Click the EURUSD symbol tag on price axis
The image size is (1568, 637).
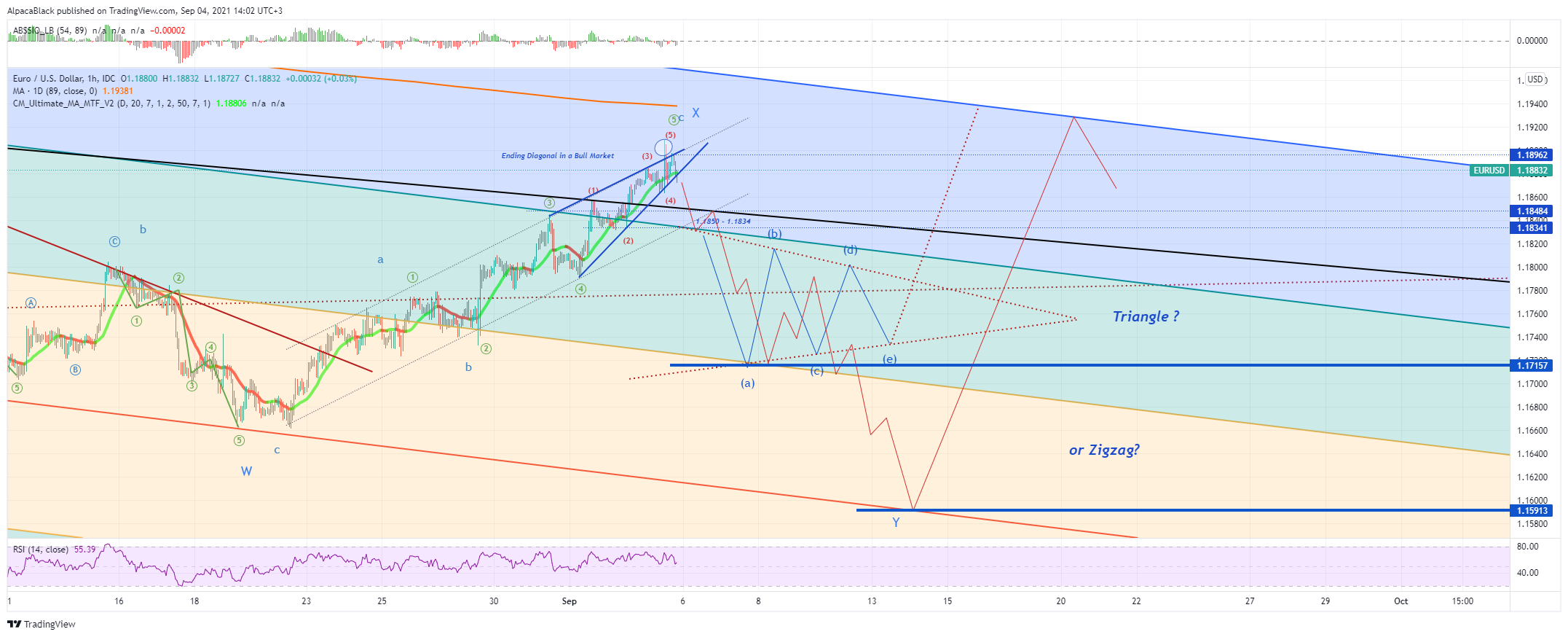(1489, 171)
